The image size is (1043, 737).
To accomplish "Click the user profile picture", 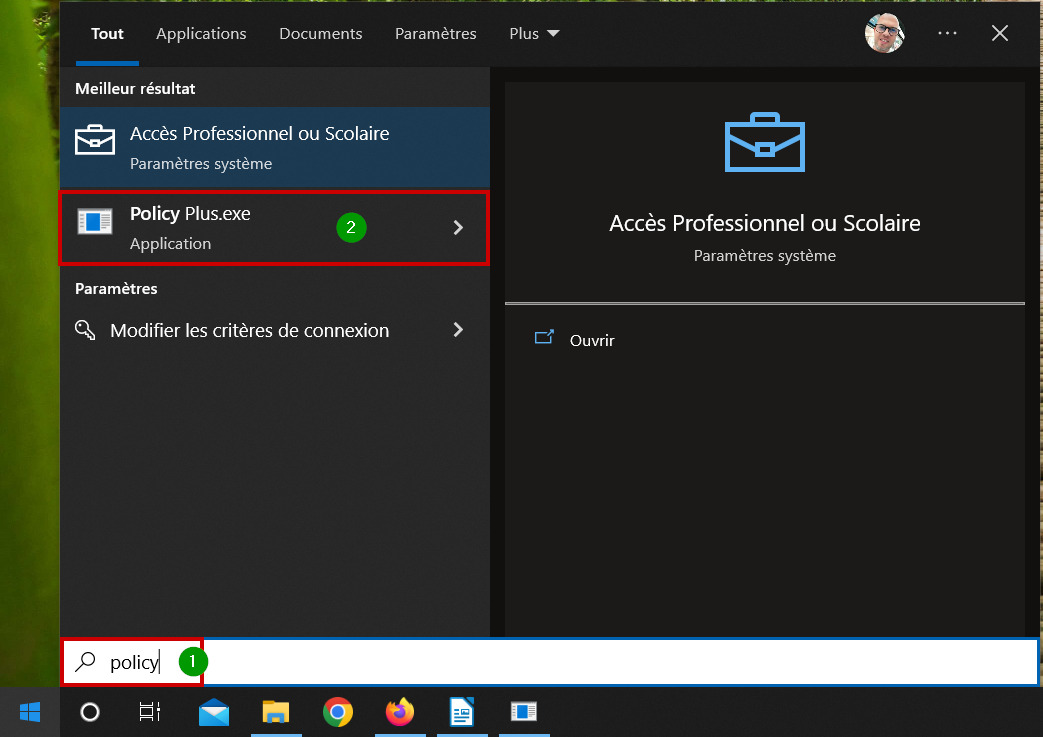I will pos(885,33).
